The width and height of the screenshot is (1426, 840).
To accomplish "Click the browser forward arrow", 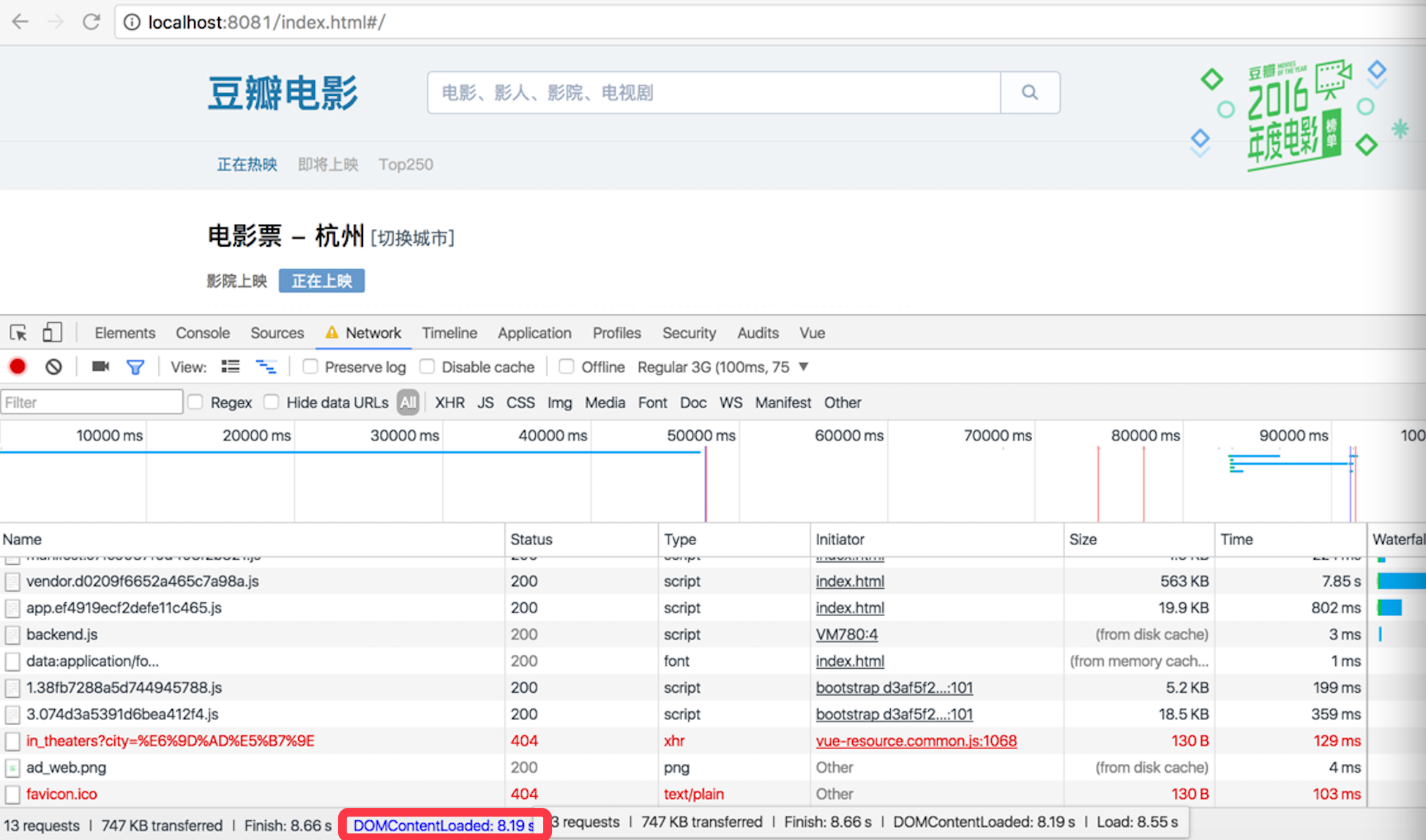I will pos(56,22).
